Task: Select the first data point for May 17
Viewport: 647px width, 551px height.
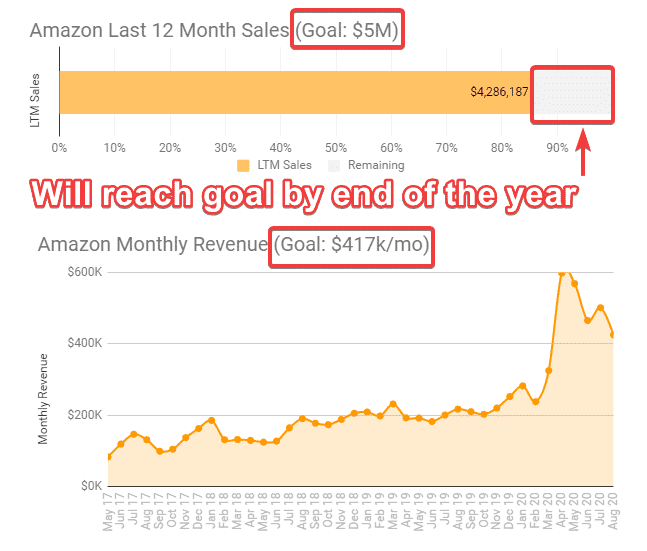Action: (x=108, y=457)
